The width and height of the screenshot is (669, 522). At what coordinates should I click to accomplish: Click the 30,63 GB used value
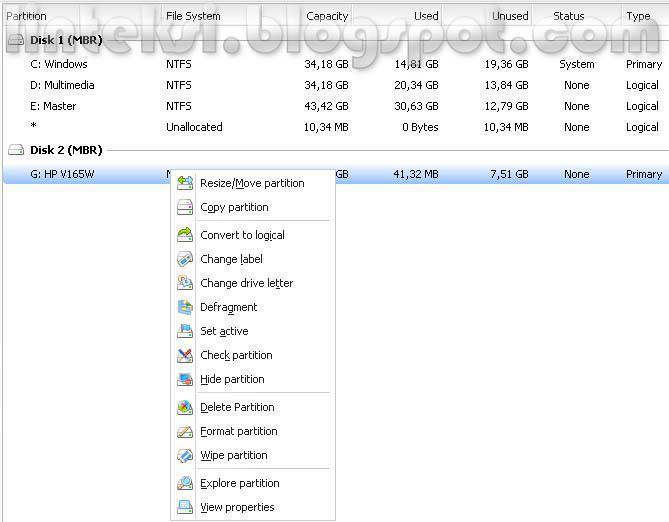pos(416,106)
